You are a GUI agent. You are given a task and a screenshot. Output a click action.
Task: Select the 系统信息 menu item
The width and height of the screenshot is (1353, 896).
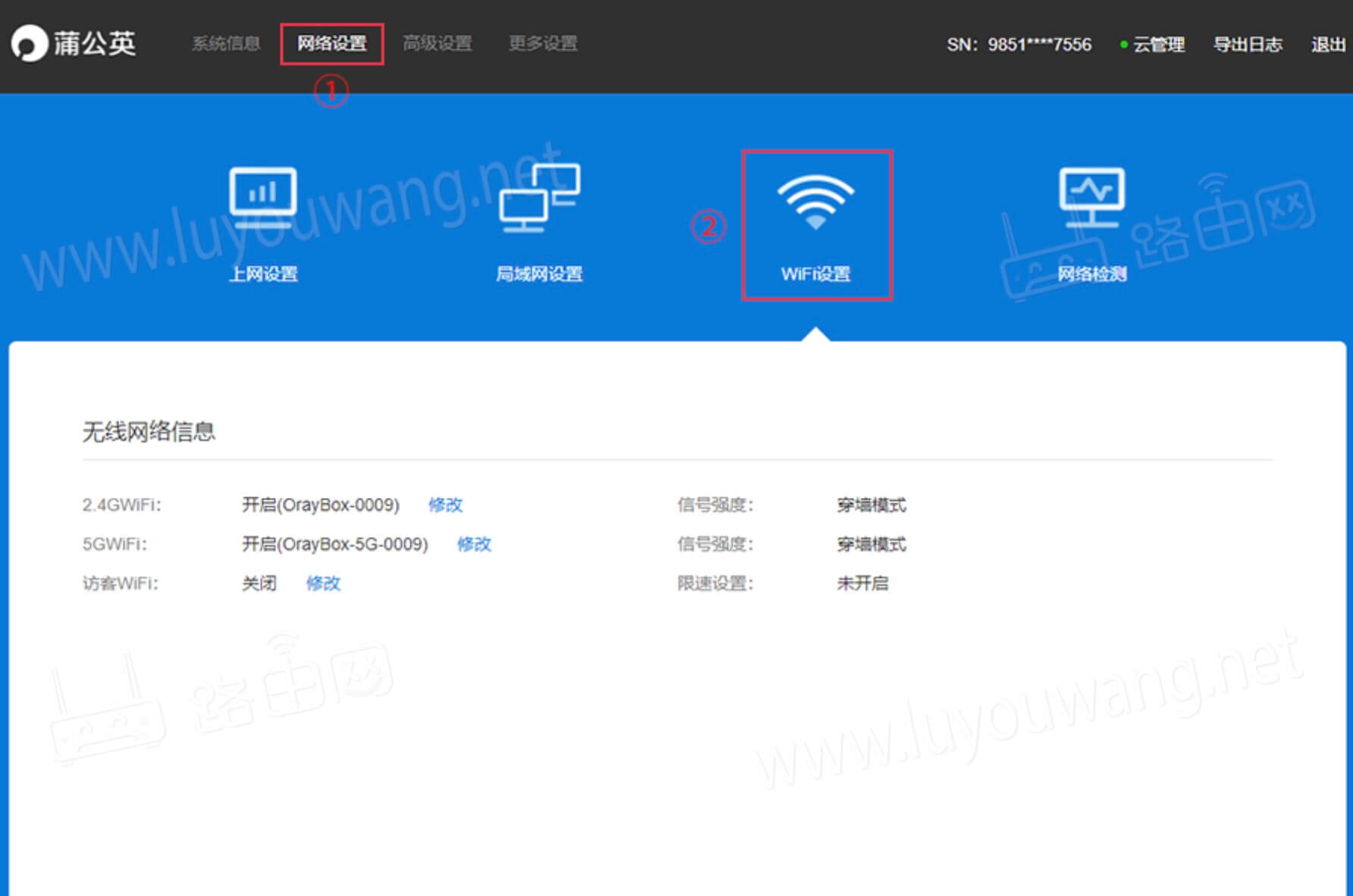tap(225, 43)
